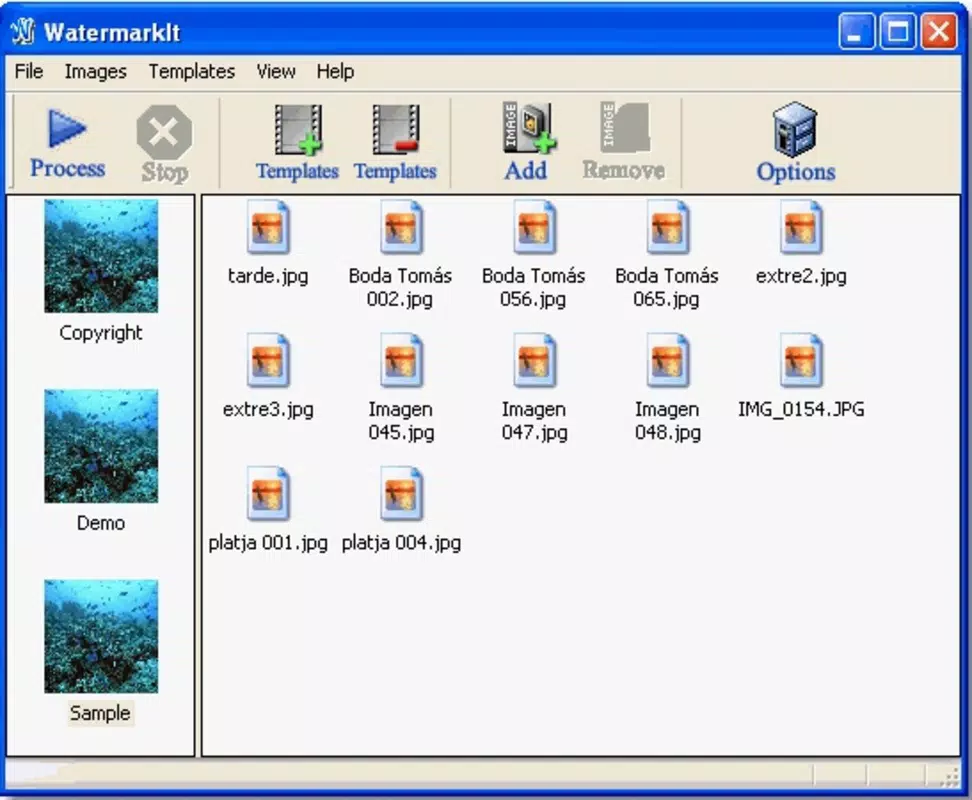Click the Imagen 047.jpg file name
The width and height of the screenshot is (972, 800).
point(534,421)
